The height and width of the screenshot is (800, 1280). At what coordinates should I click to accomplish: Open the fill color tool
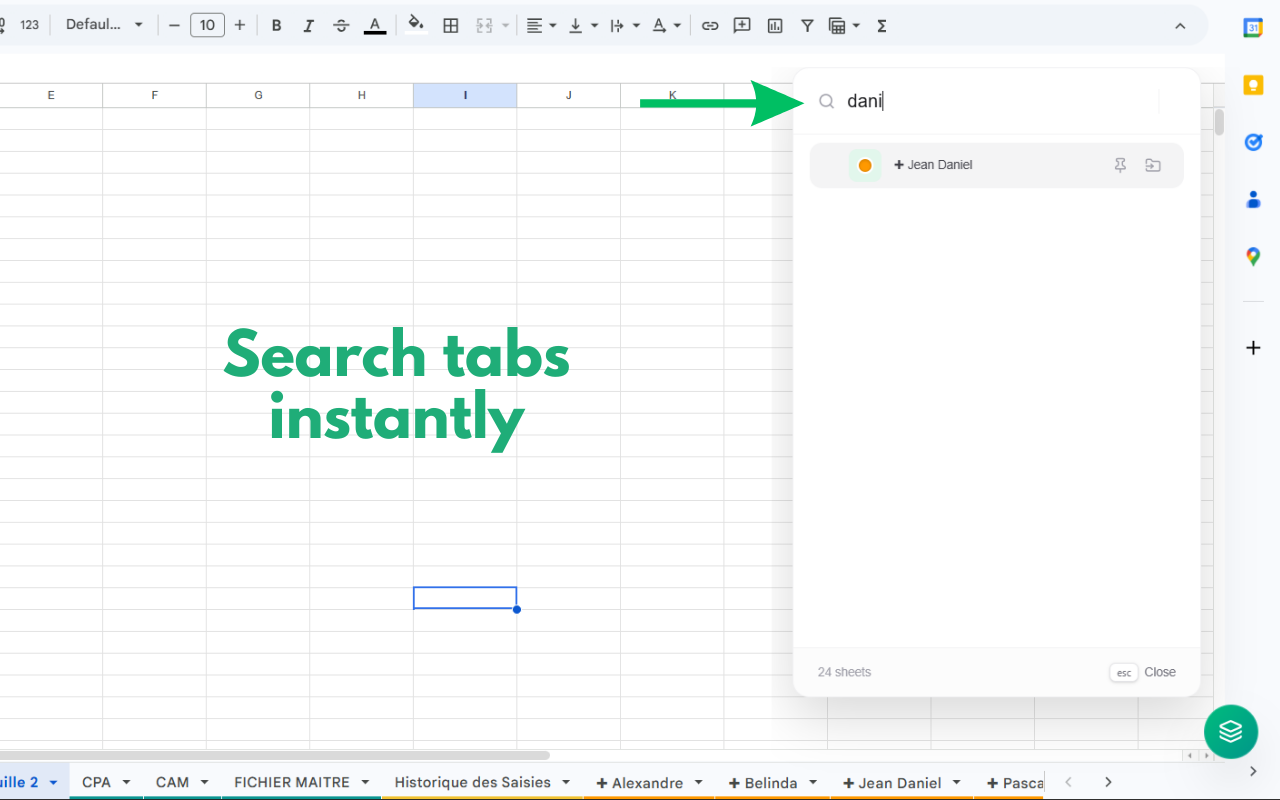pos(415,25)
